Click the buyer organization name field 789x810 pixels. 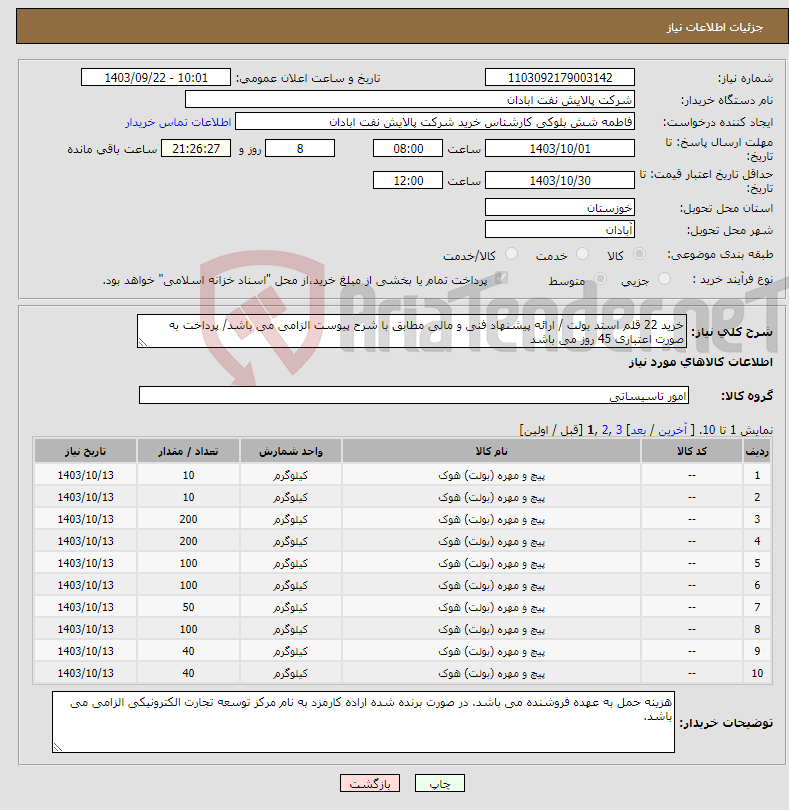coord(410,99)
